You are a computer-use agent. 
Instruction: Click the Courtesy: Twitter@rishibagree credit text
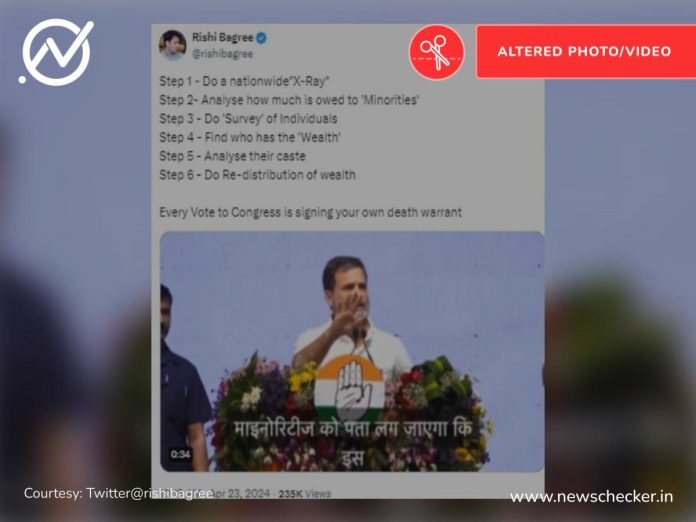pos(118,493)
